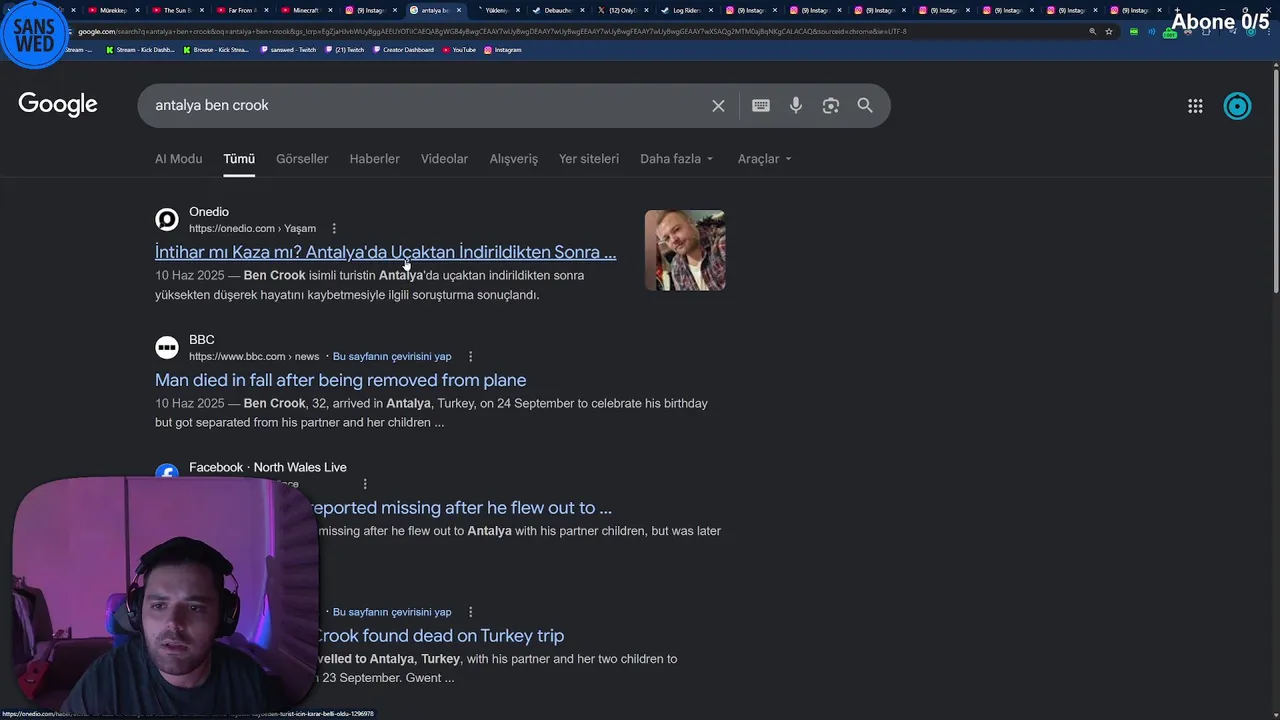This screenshot has width=1280, height=720.
Task: Open the on-screen keyboard input tool
Action: tap(761, 105)
